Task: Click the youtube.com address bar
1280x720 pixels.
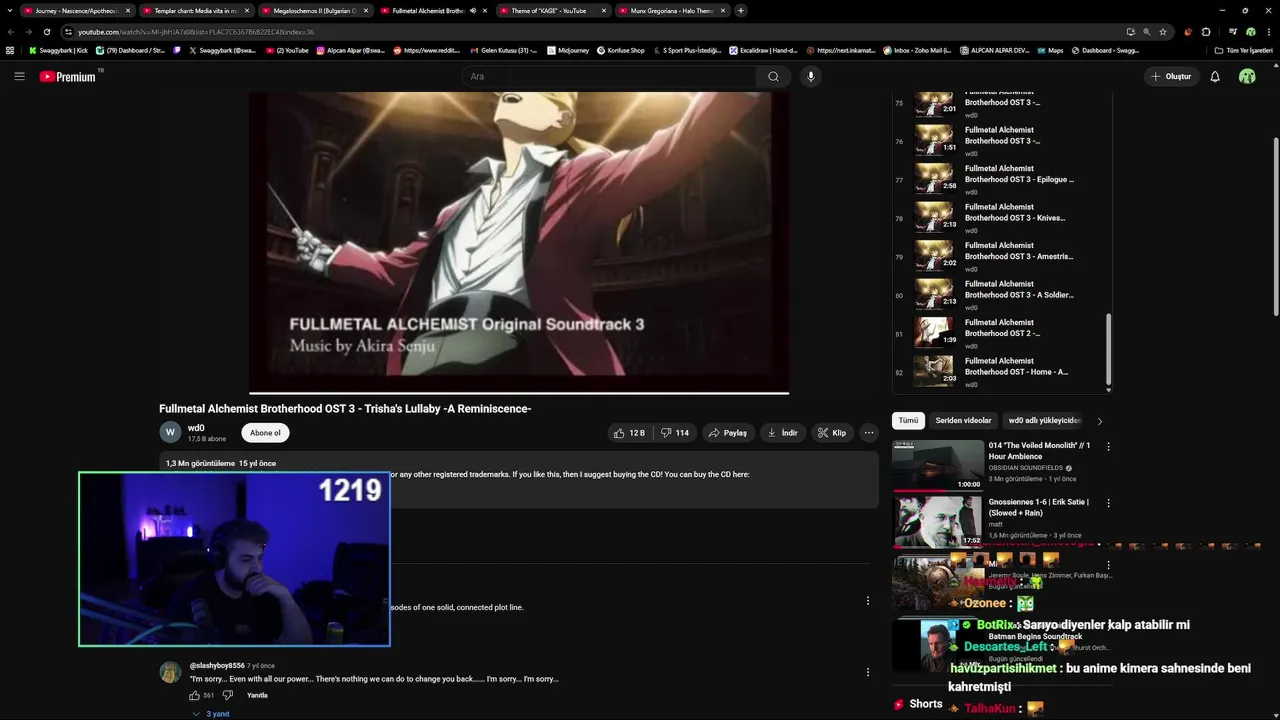Action: 595,32
